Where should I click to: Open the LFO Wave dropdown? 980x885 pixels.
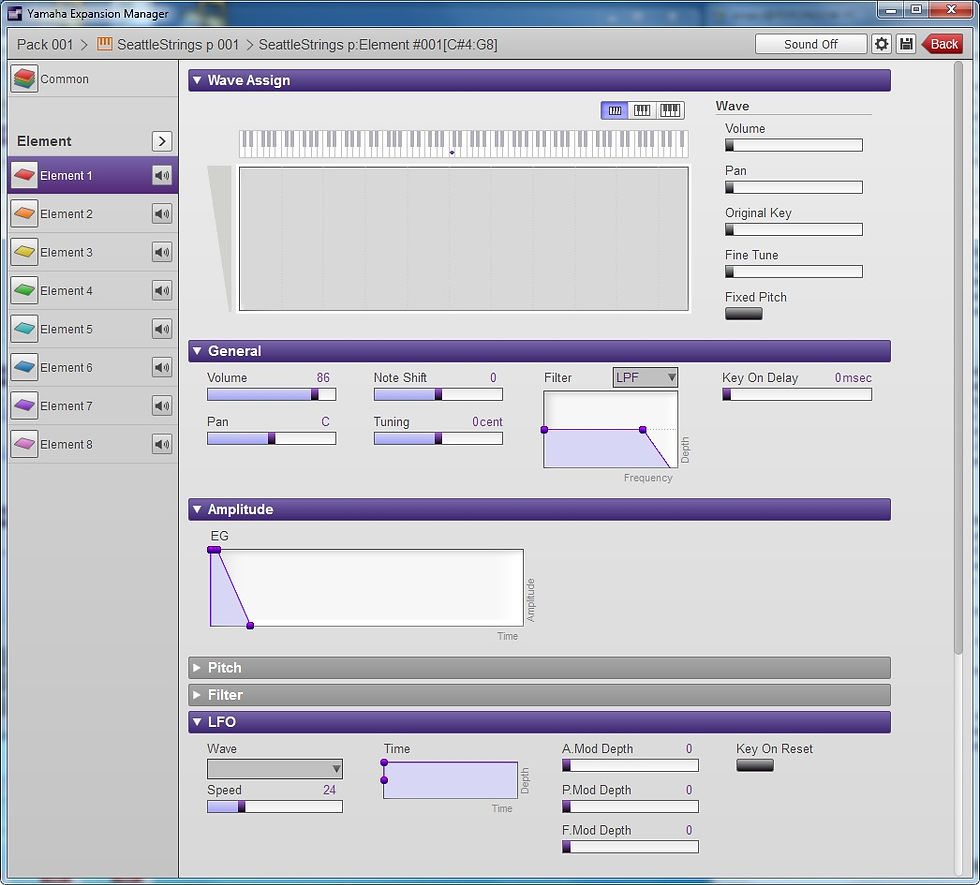(x=274, y=769)
